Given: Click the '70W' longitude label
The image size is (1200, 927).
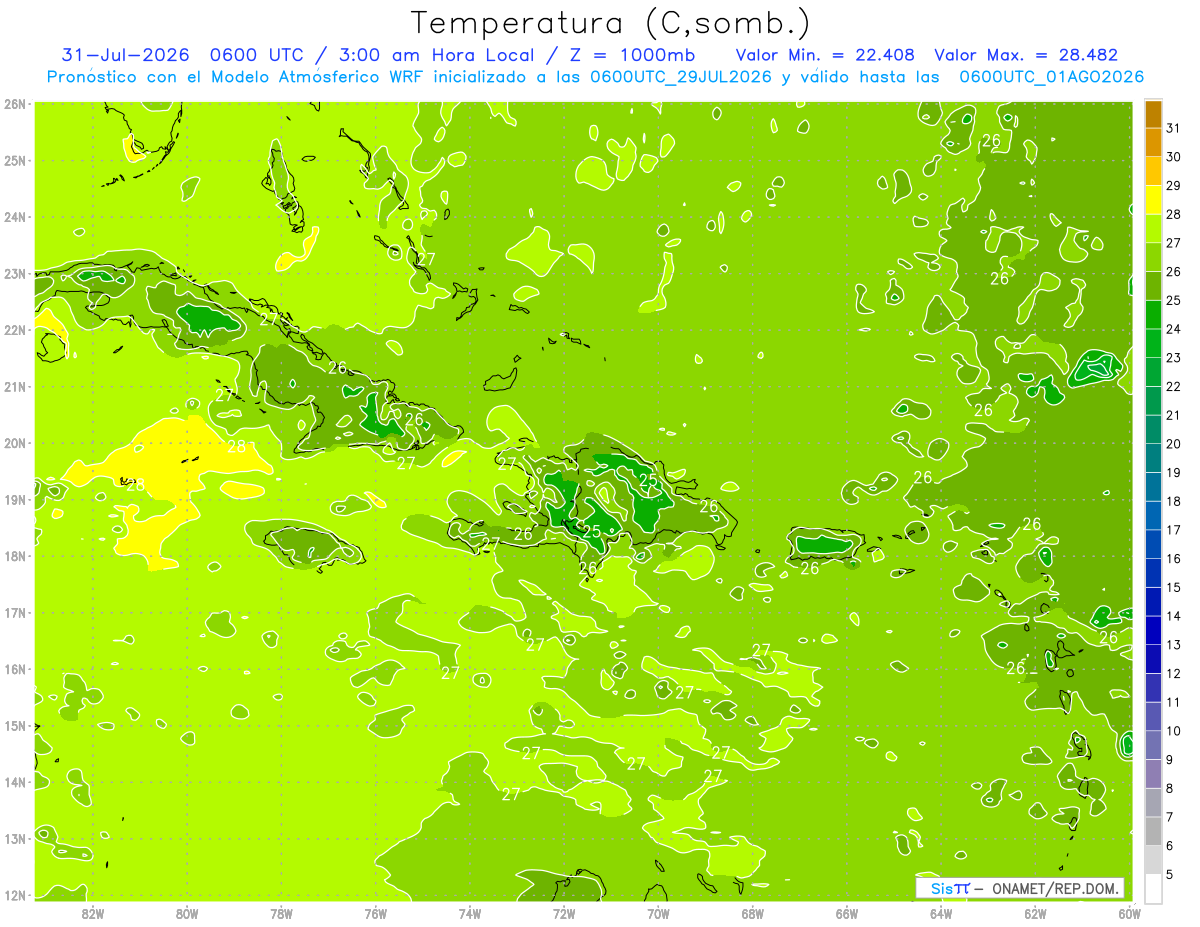Looking at the screenshot, I should coord(658,914).
